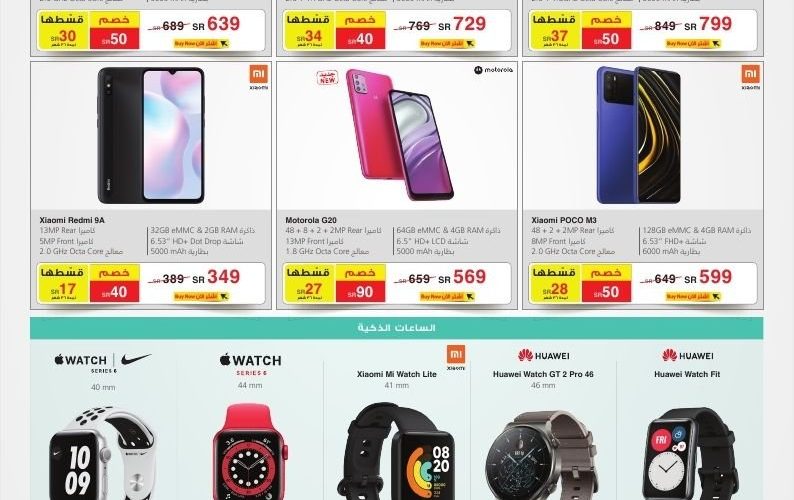
Task: Click the Motorola logo above G20 phone
Action: pos(493,70)
